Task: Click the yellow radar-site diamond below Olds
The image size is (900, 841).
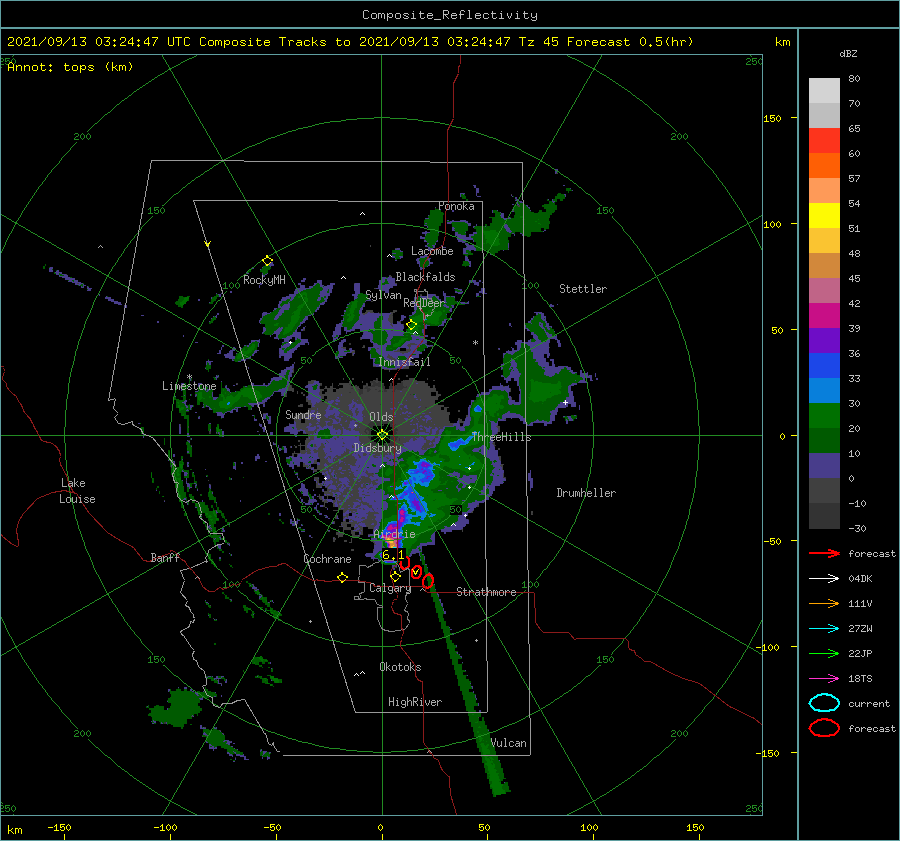Action: [382, 435]
